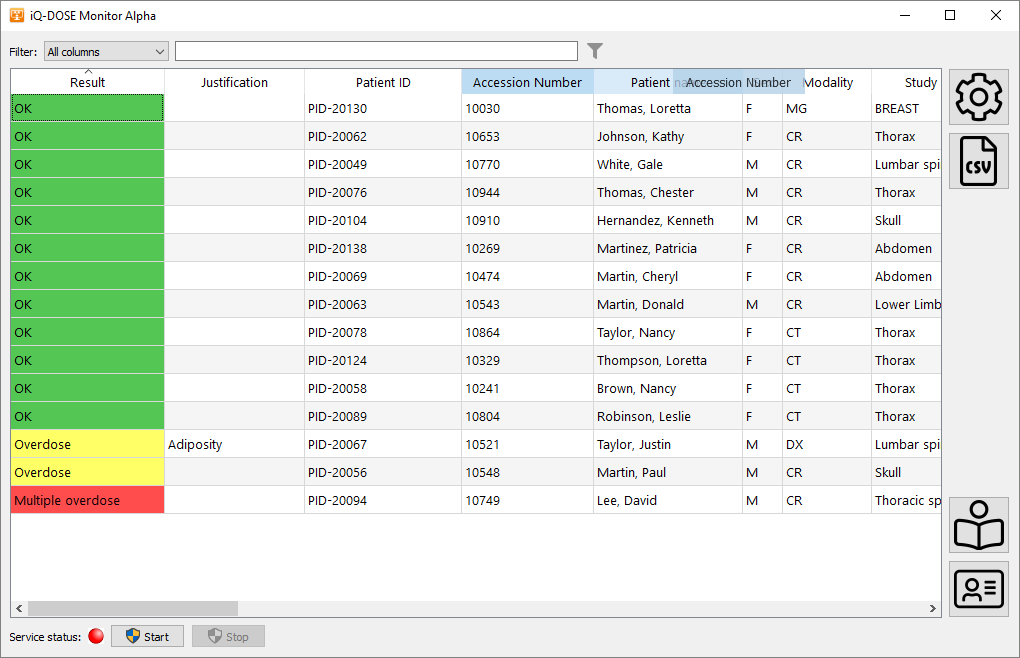Open the user manual book icon
Image resolution: width=1020 pixels, height=658 pixels.
(978, 525)
